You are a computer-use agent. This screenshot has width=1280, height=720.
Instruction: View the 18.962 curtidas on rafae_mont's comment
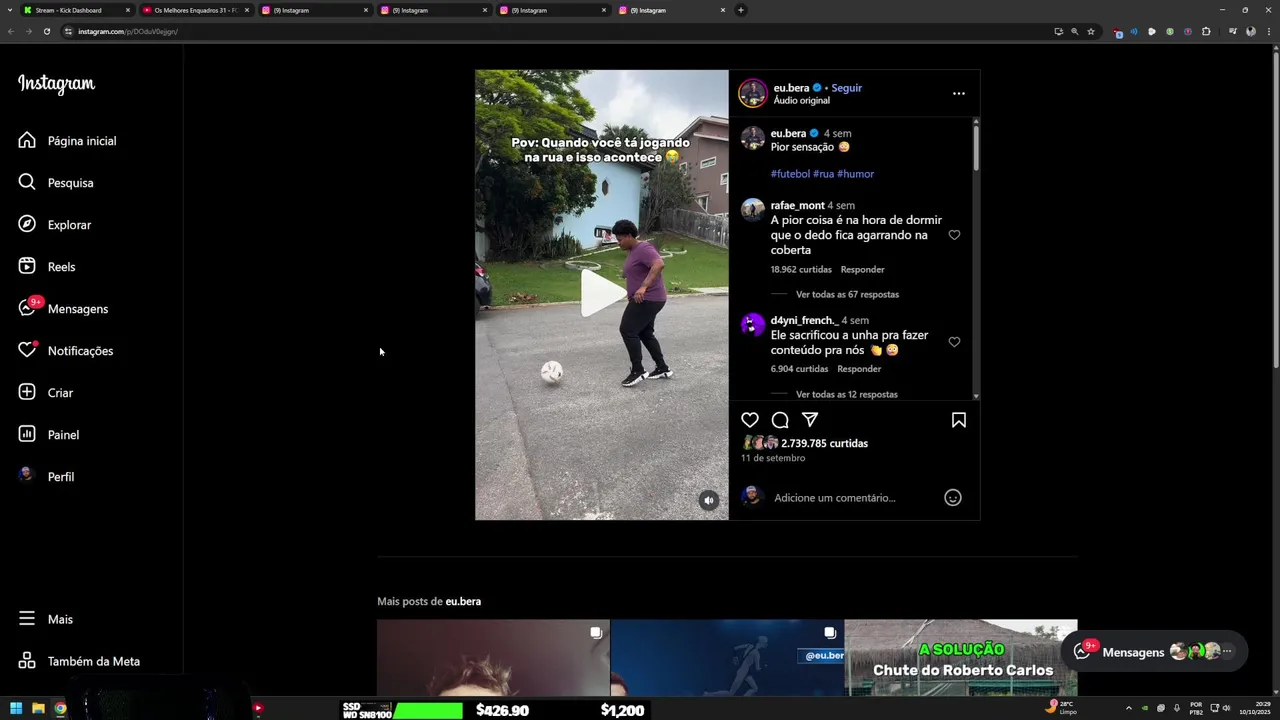click(801, 270)
